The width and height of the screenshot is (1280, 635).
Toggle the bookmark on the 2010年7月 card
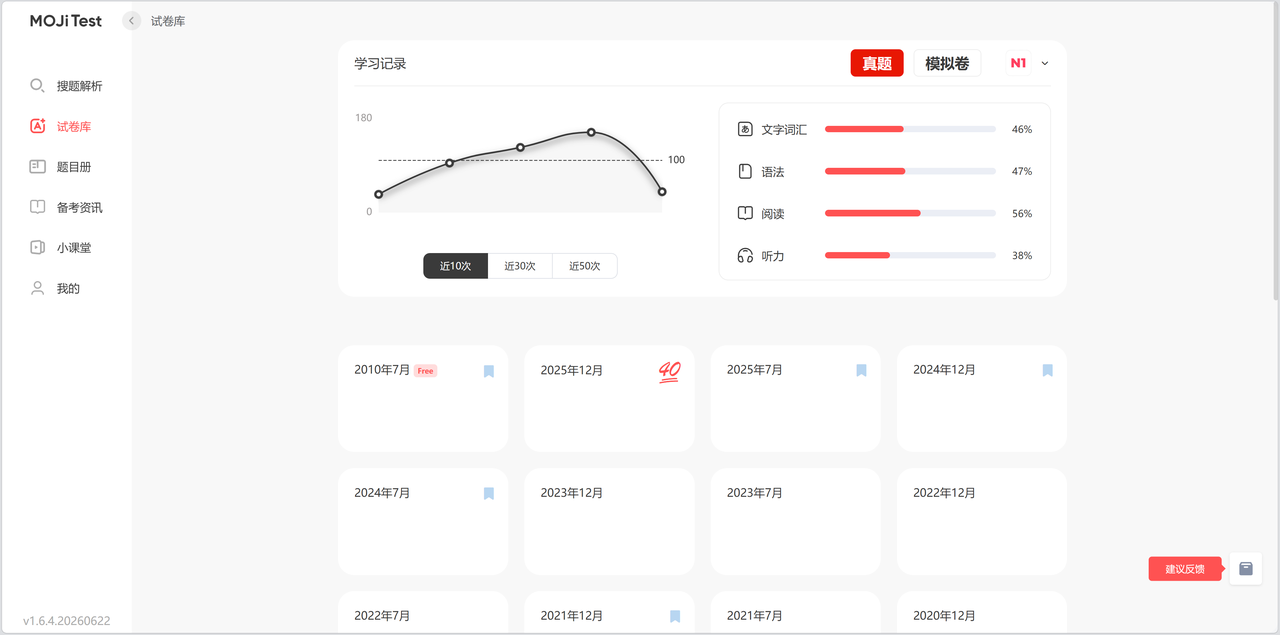click(x=489, y=371)
